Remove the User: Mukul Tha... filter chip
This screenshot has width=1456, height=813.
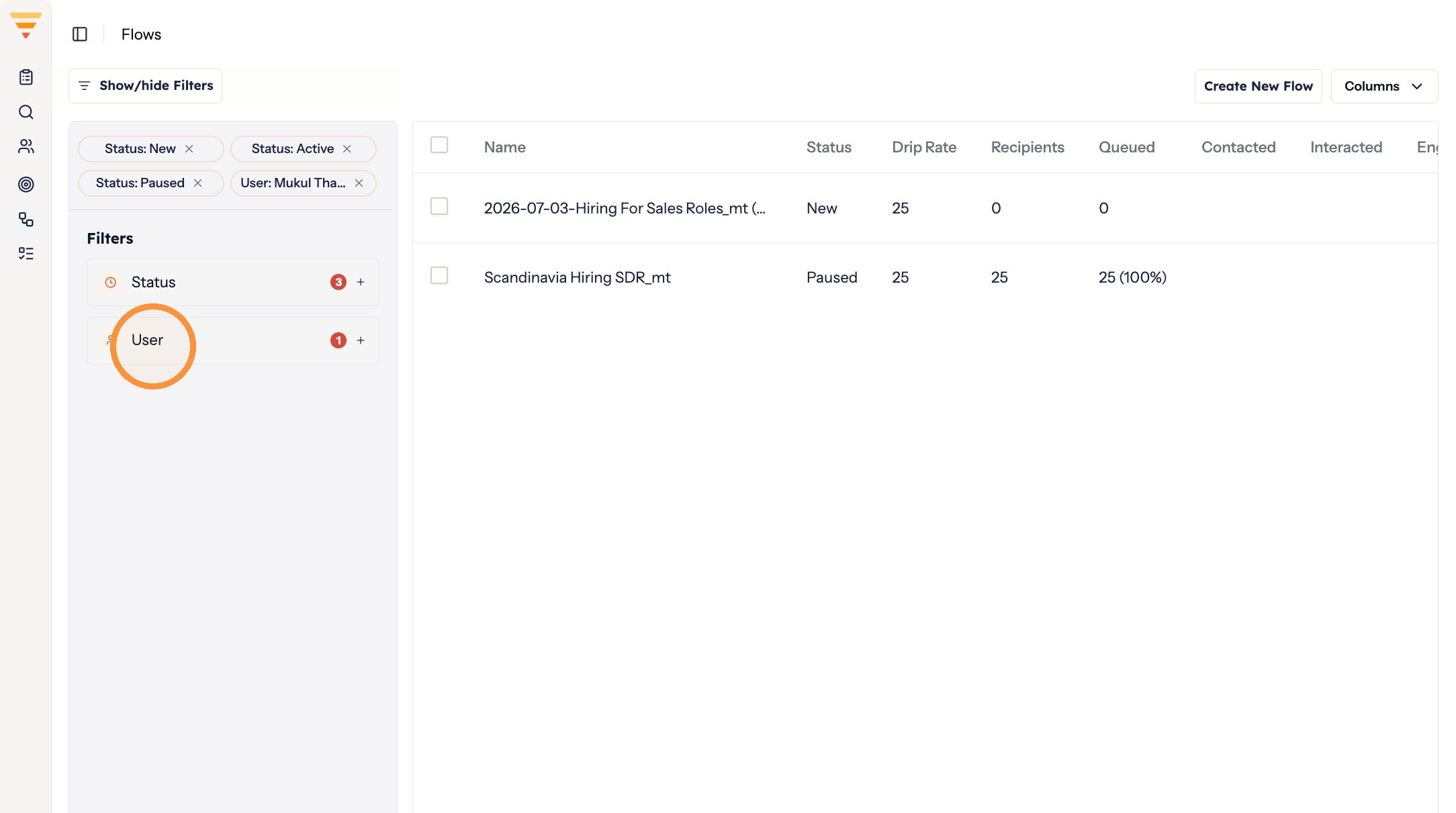pos(359,183)
